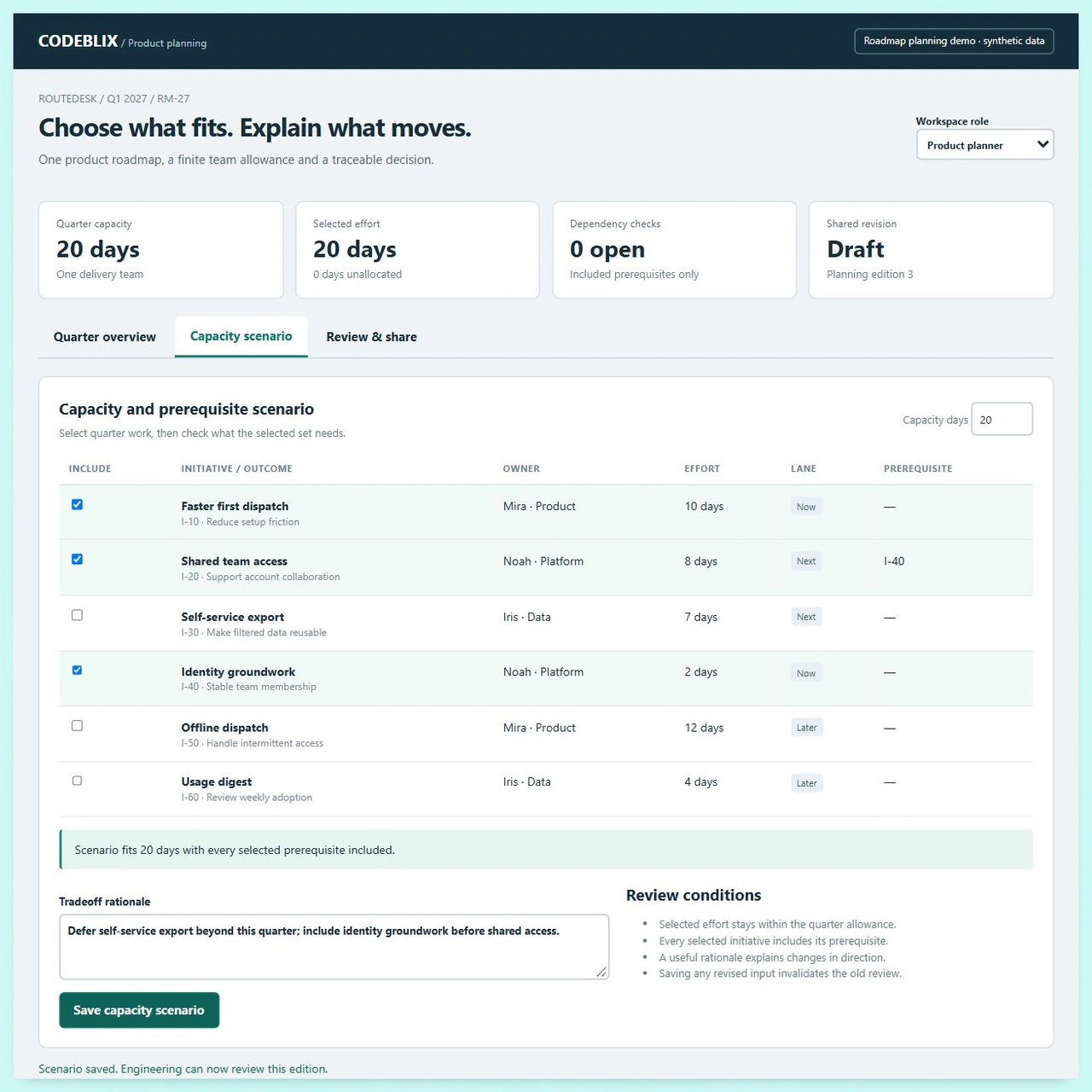Click into the Tradeoff rationale text area
Image resolution: width=1092 pixels, height=1092 pixels.
(334, 947)
